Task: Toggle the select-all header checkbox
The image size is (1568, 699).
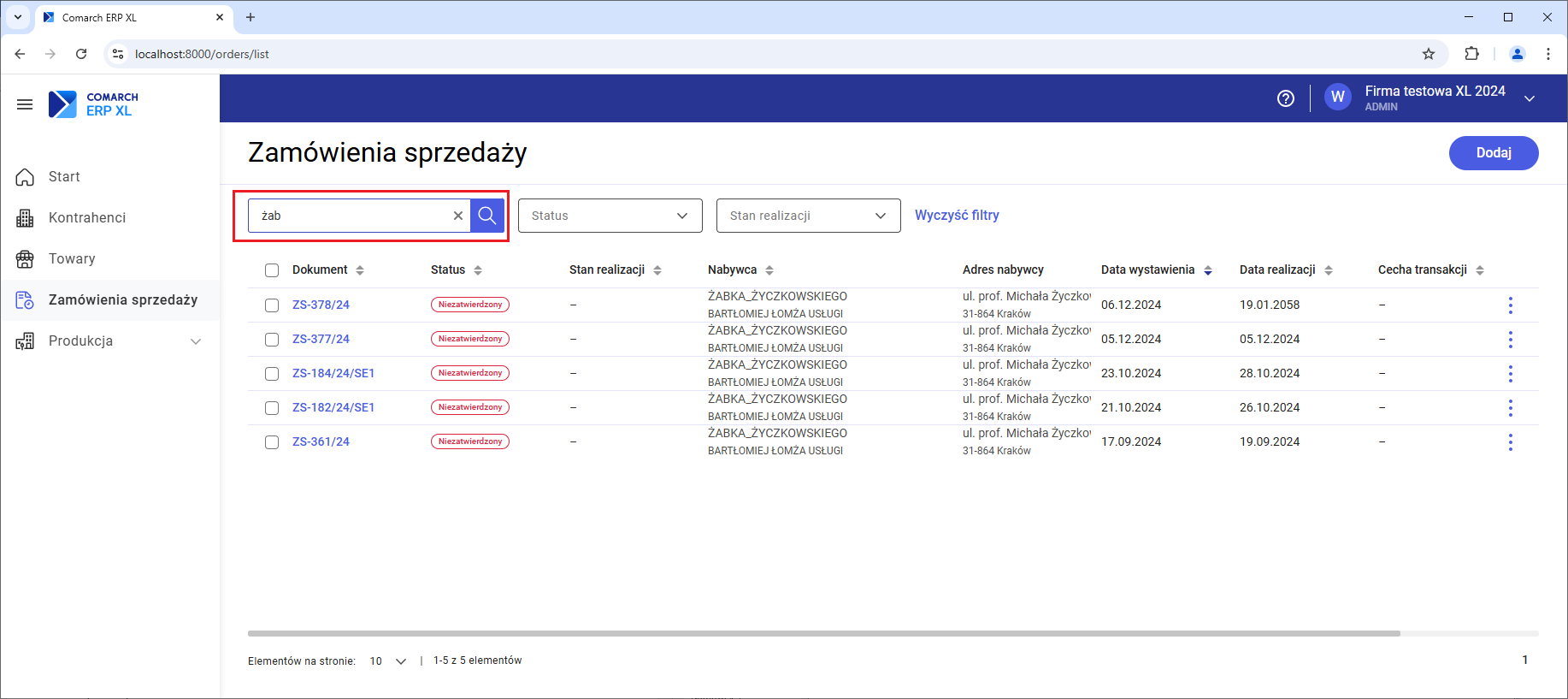Action: point(272,270)
